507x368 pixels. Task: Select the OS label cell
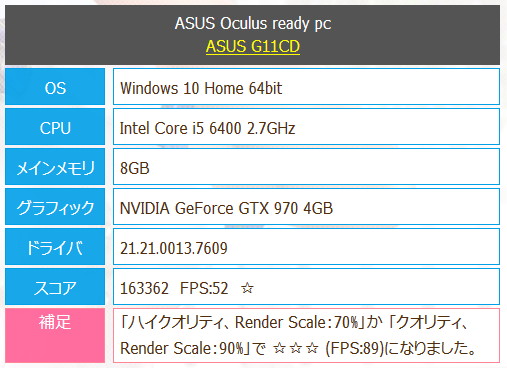pos(55,87)
